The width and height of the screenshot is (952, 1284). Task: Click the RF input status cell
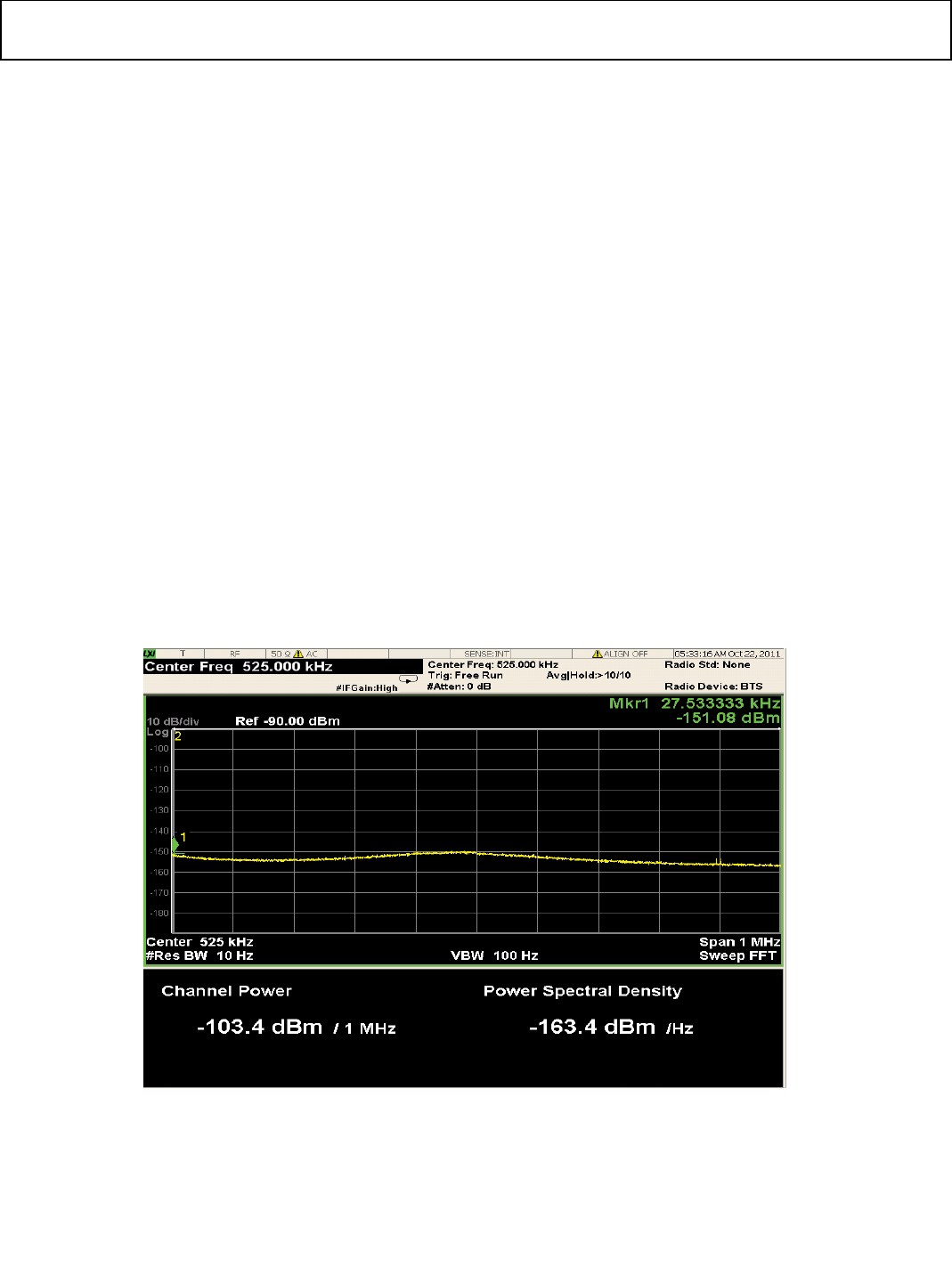pos(235,654)
